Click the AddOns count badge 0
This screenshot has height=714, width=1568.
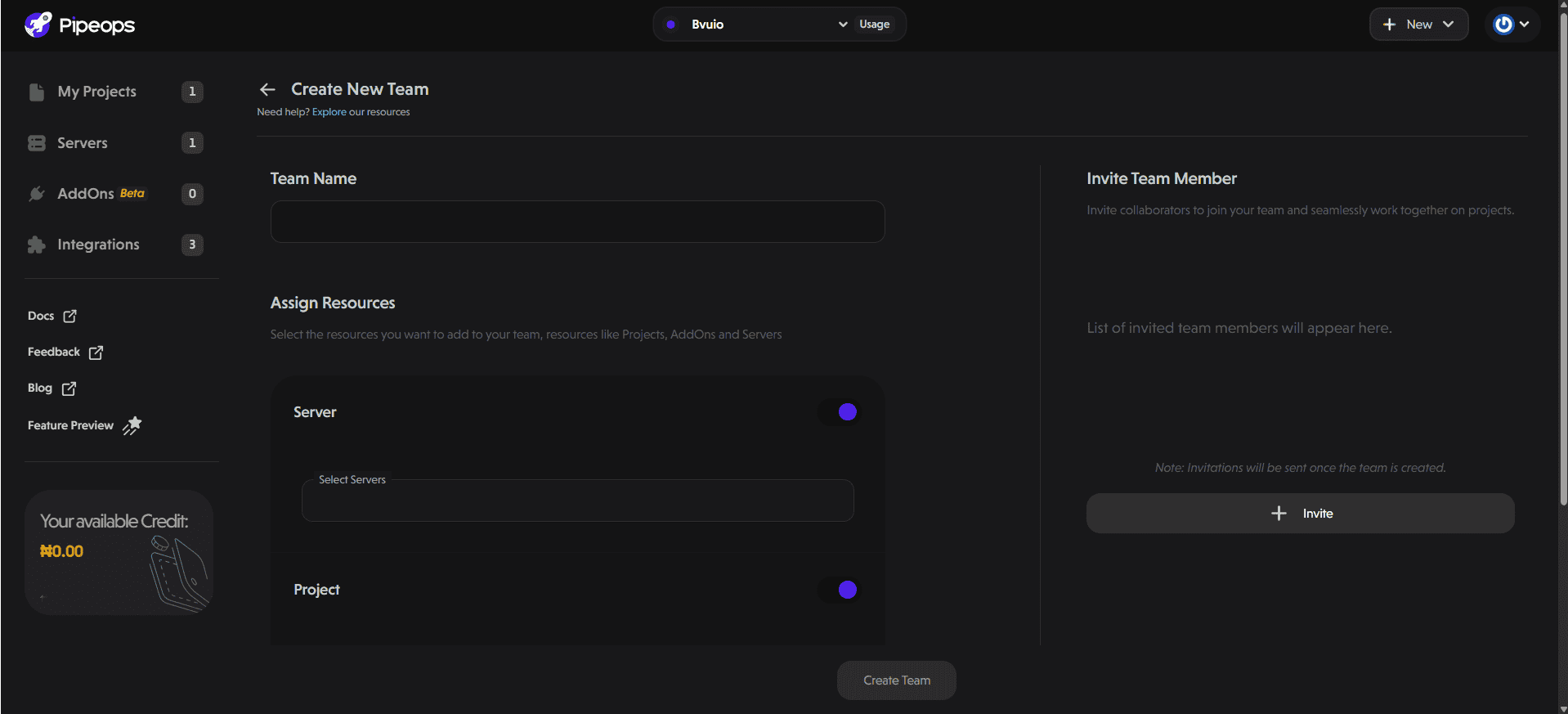(x=192, y=194)
